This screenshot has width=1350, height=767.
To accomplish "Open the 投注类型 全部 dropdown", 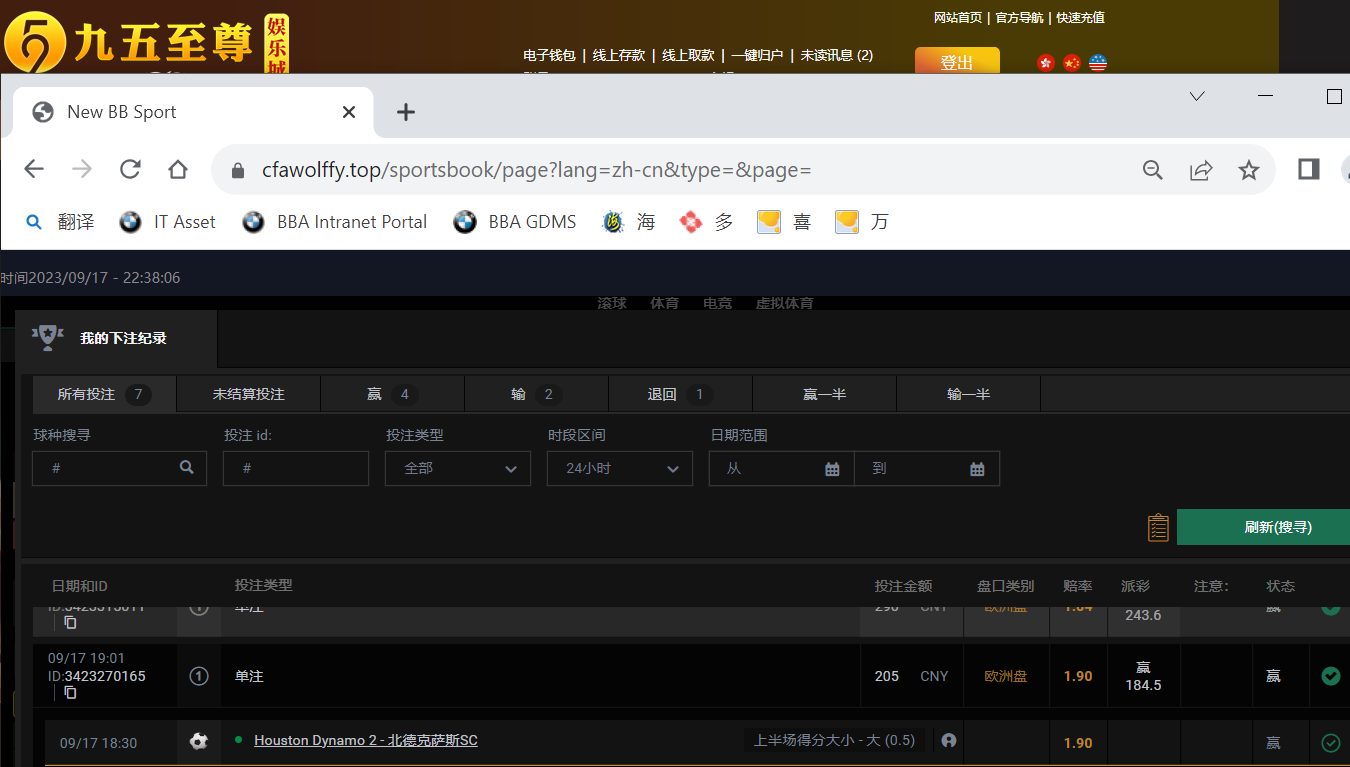I will pos(458,468).
